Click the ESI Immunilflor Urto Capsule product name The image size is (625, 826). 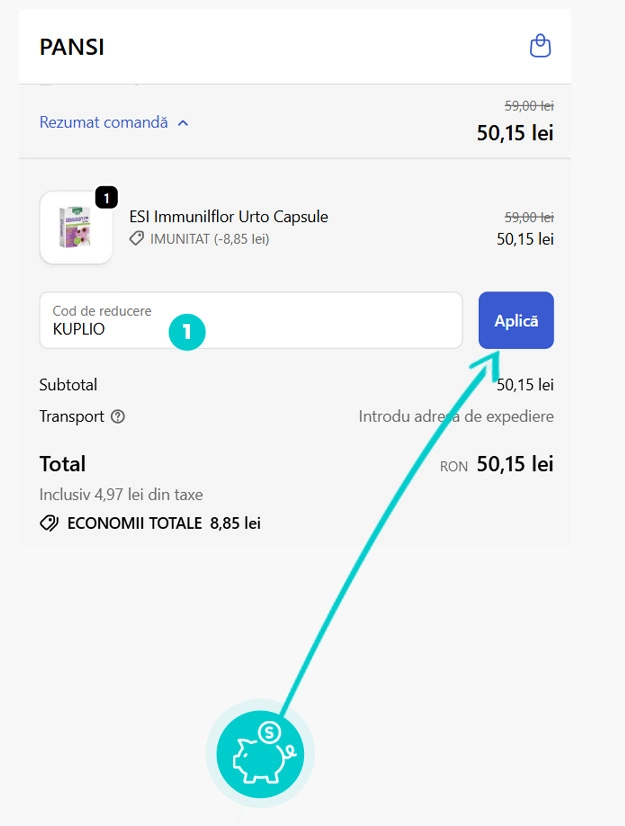pyautogui.click(x=228, y=217)
